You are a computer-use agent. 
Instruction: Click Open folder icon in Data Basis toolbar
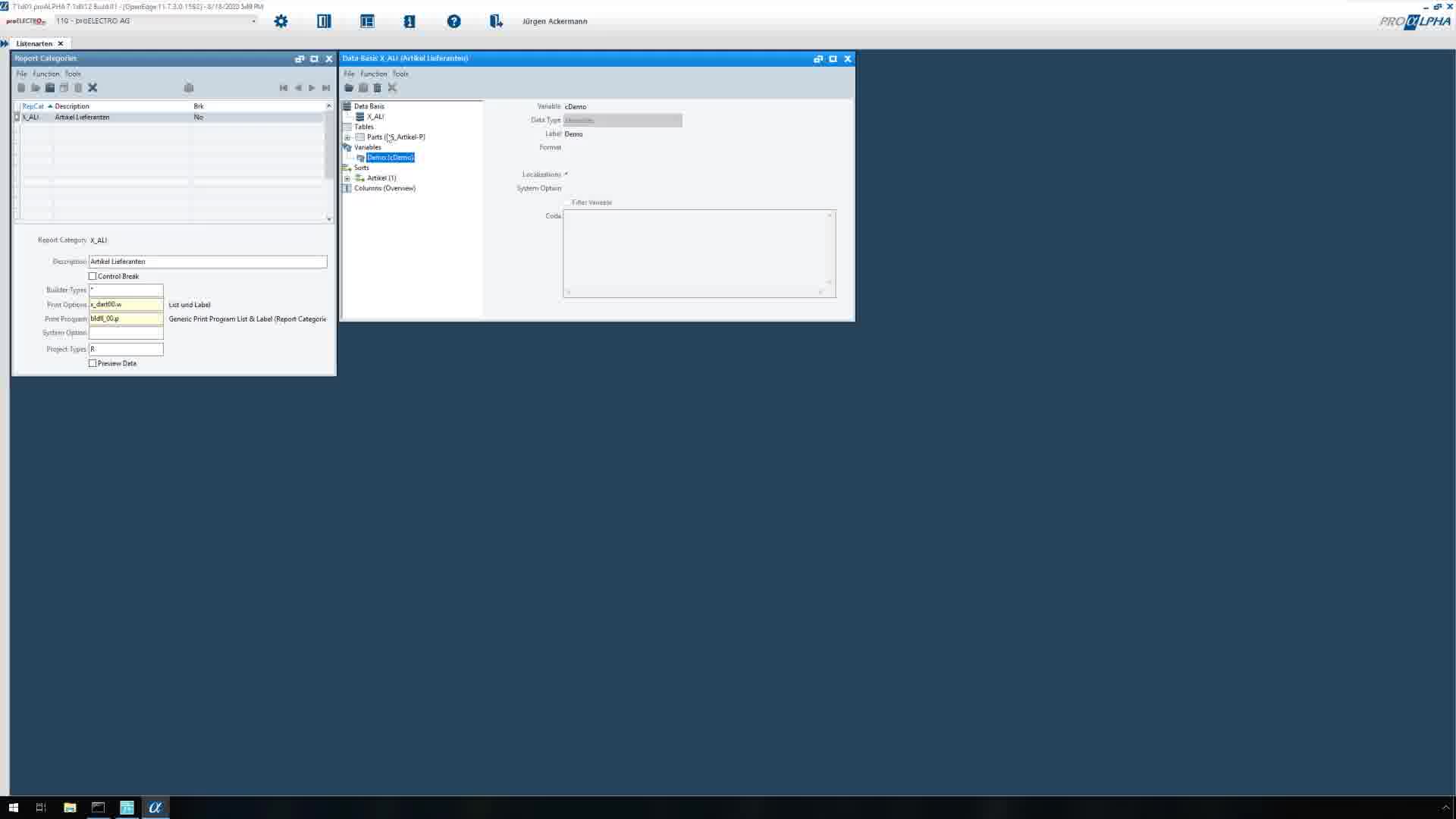coord(349,88)
